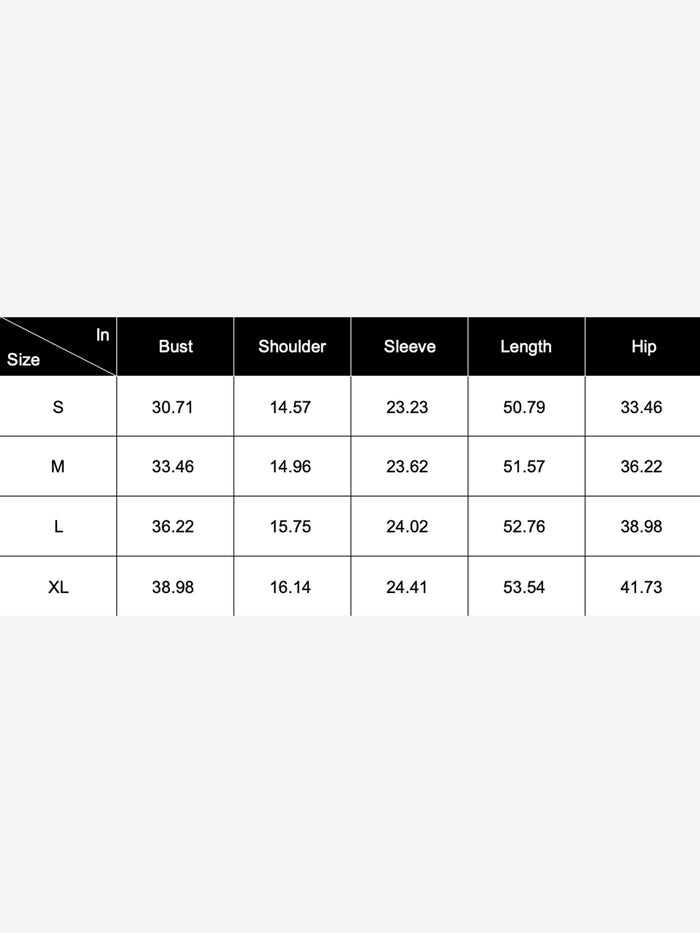700x933 pixels.
Task: Select the Hip column header
Action: click(x=643, y=347)
